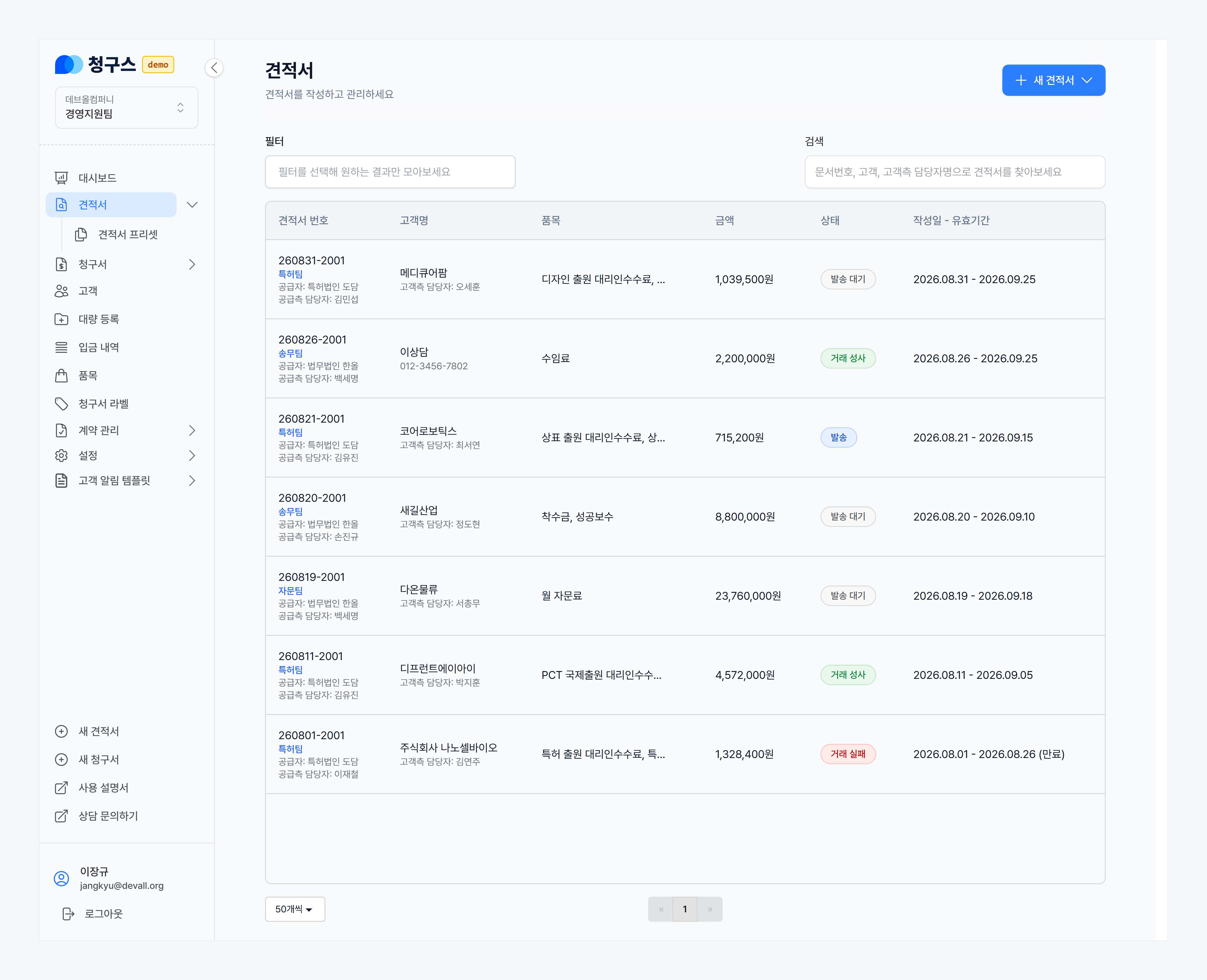Click the plus-circle icon beside 새 견적서
The height and width of the screenshot is (980, 1207).
coord(62,731)
